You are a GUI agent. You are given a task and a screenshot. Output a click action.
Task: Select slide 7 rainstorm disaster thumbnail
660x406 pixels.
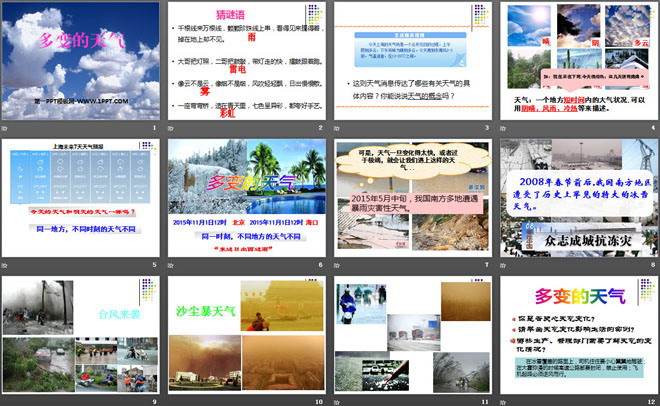413,198
